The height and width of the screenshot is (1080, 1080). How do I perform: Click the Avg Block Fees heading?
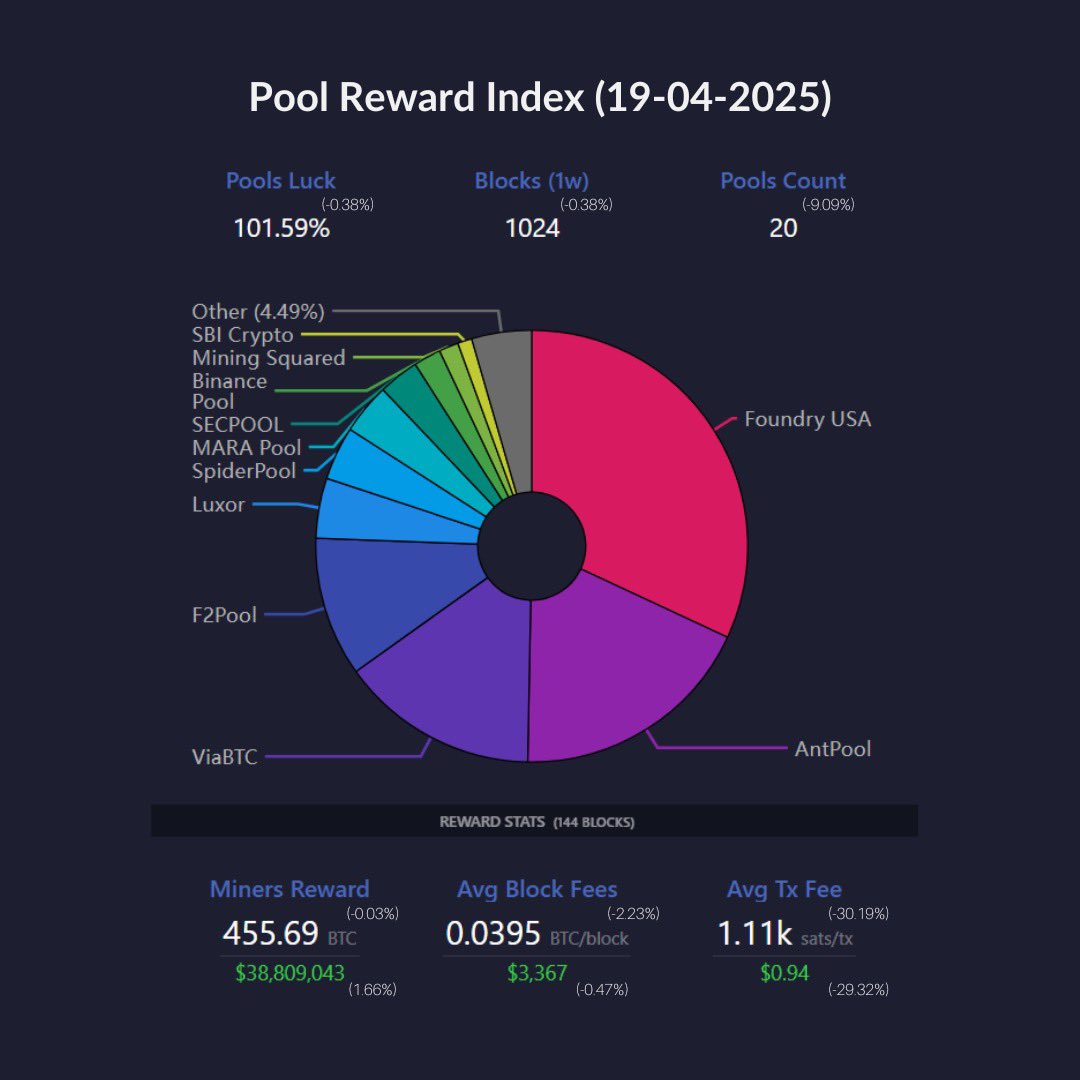coord(537,889)
